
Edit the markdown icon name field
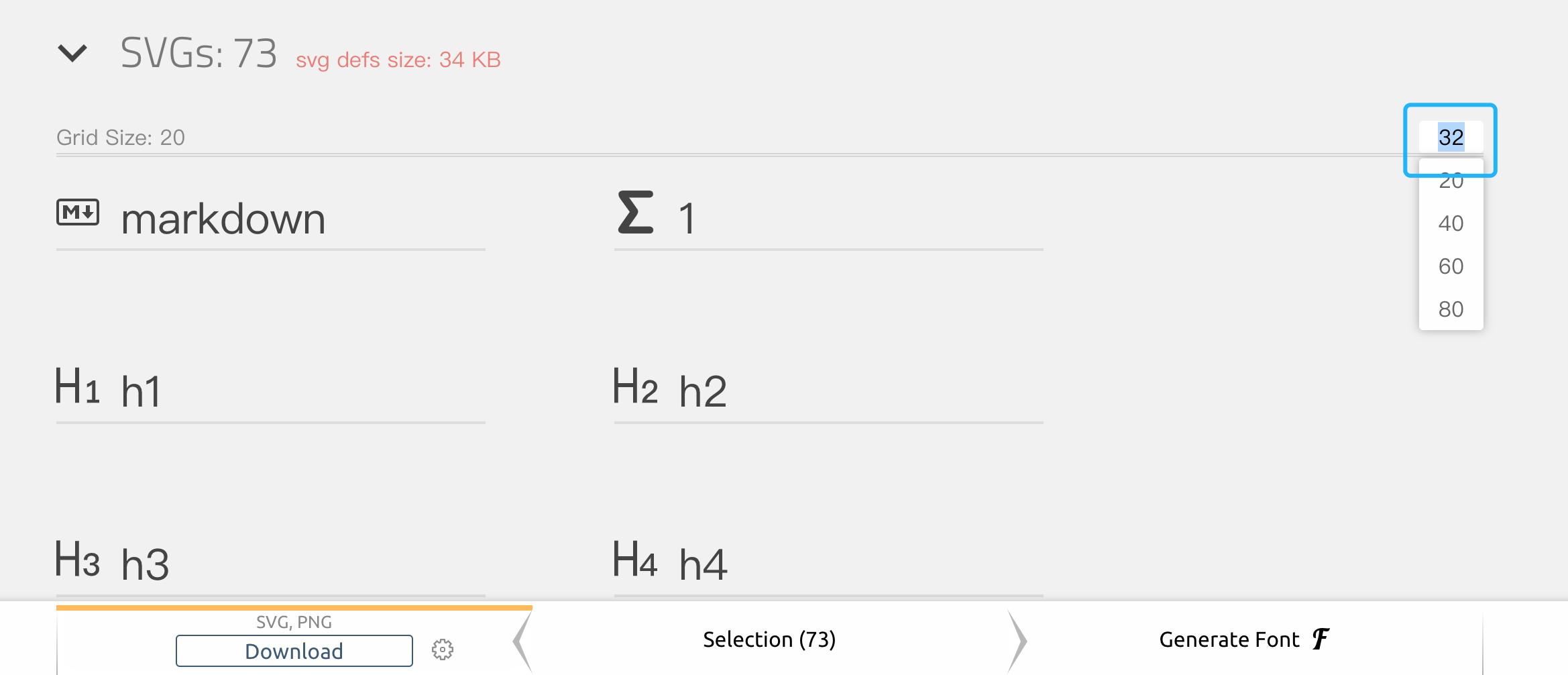303,219
